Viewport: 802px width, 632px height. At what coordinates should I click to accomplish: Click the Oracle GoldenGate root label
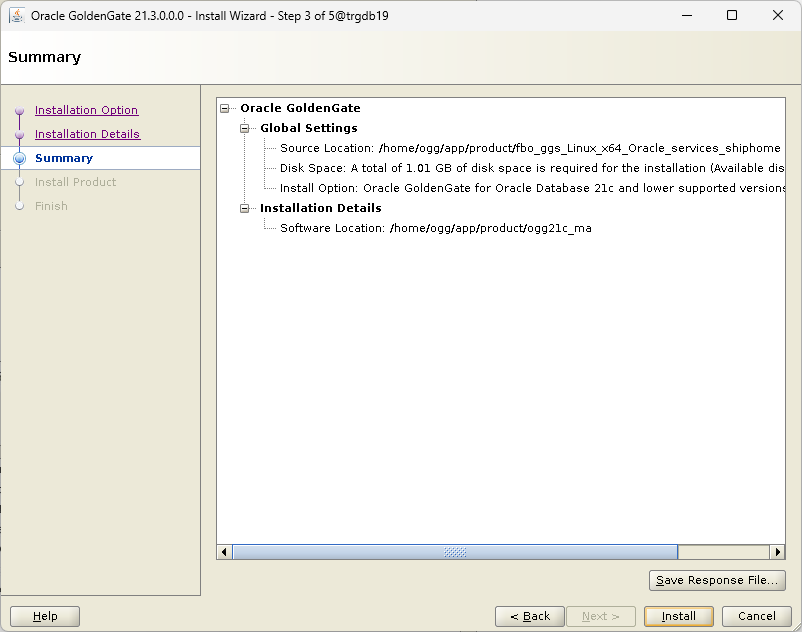coord(300,108)
